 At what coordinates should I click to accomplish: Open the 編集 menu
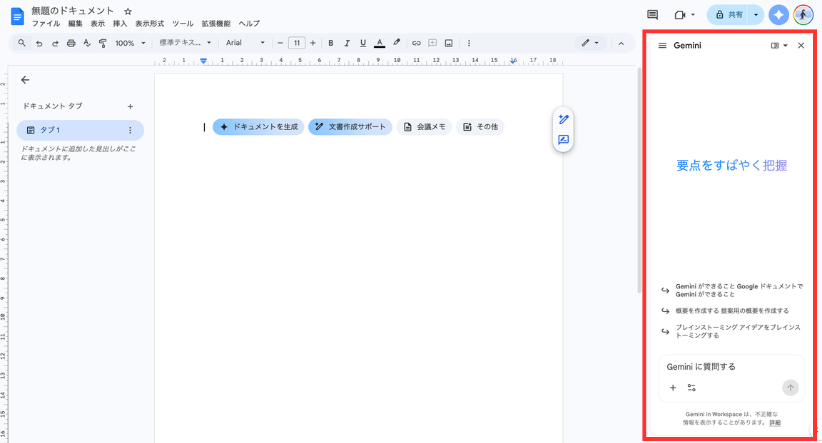coord(75,24)
